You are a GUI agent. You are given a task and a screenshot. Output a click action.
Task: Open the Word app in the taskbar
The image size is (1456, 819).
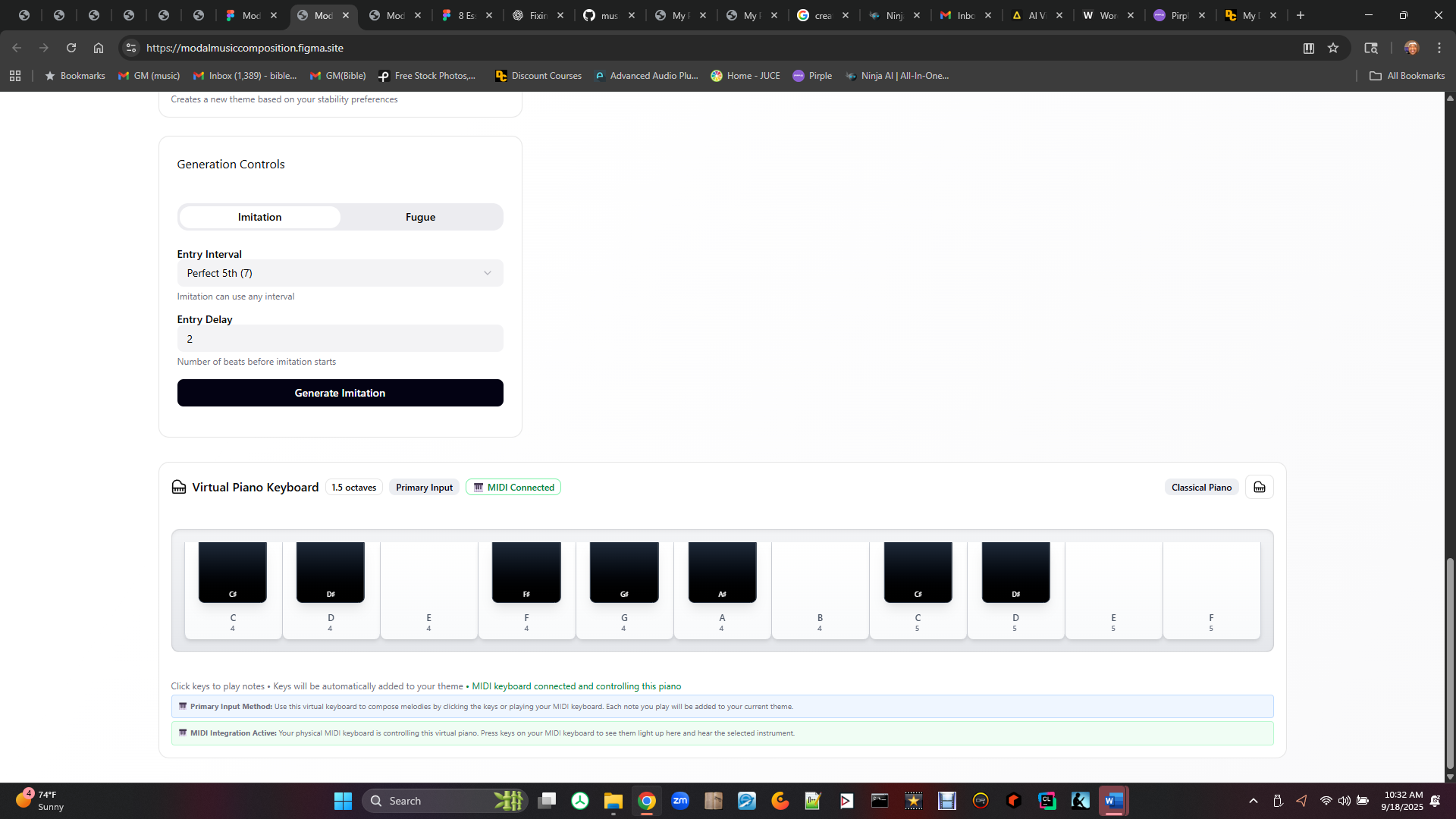click(1113, 801)
